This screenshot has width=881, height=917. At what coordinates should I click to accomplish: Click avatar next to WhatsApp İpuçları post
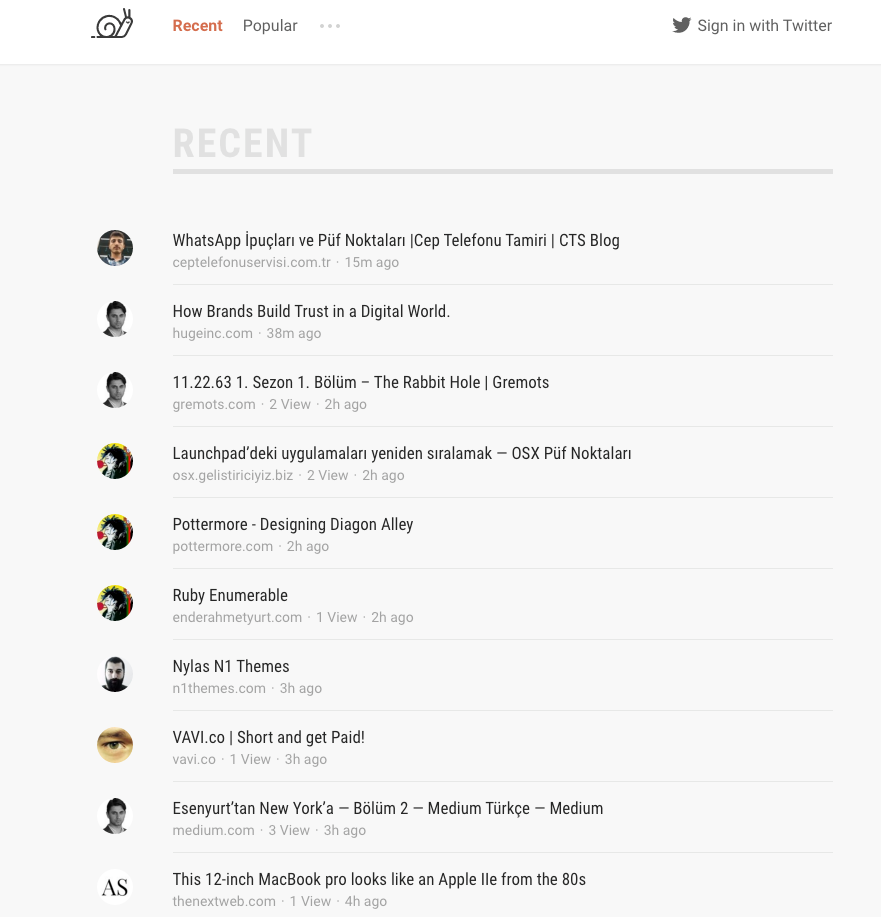click(115, 248)
